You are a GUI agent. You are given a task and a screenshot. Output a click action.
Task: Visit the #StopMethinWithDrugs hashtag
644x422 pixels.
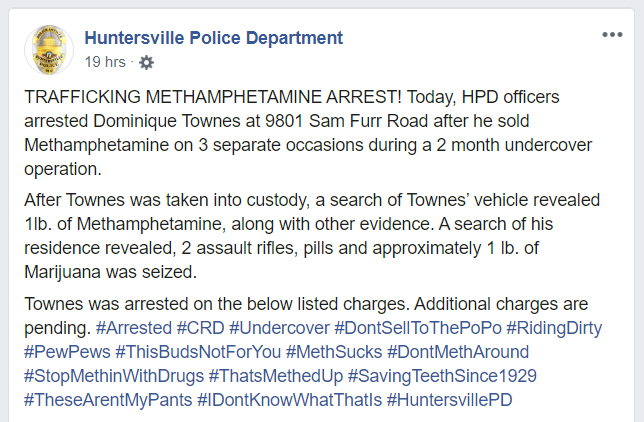pos(114,376)
